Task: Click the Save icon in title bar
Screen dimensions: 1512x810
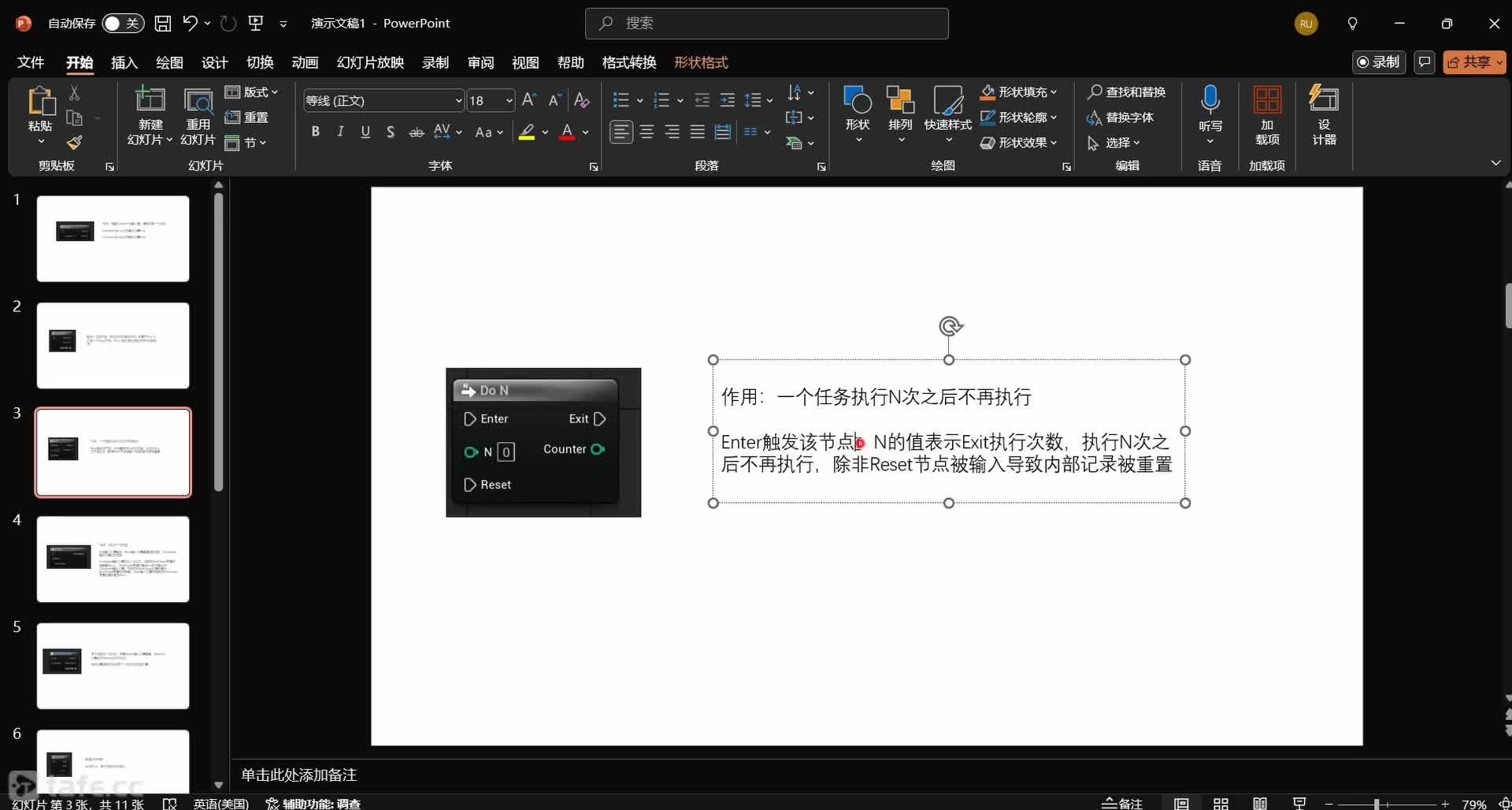Action: point(162,23)
